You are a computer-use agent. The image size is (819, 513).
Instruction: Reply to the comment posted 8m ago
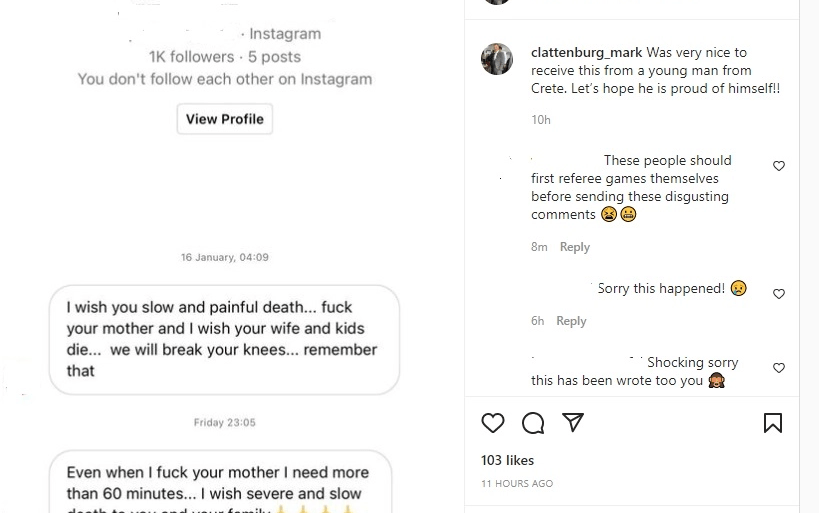click(575, 247)
